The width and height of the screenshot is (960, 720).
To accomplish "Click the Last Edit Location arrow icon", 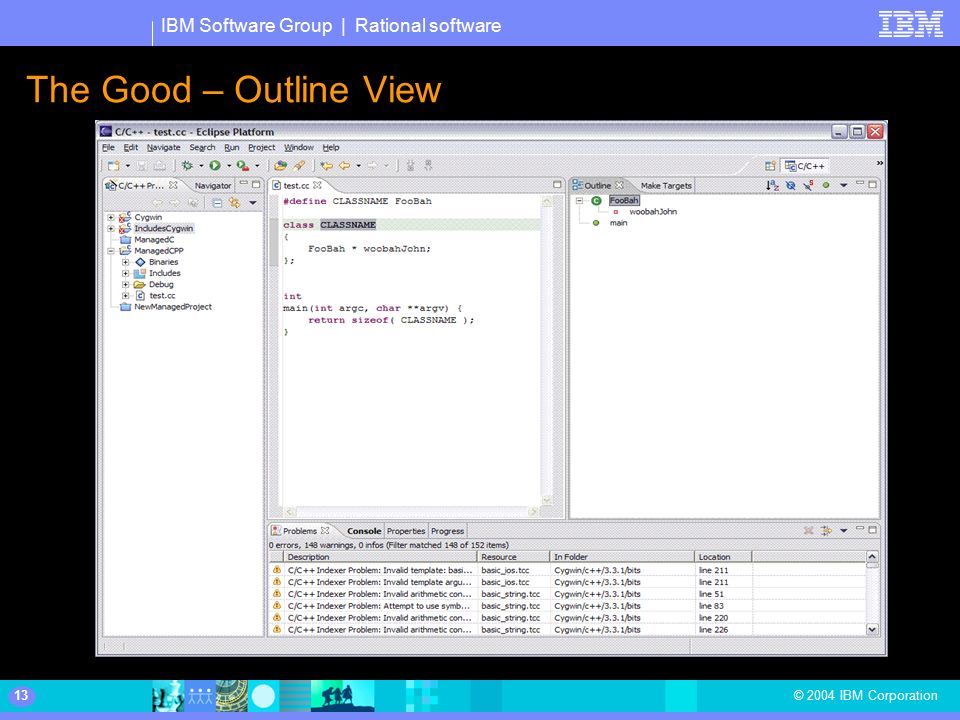I will click(326, 165).
